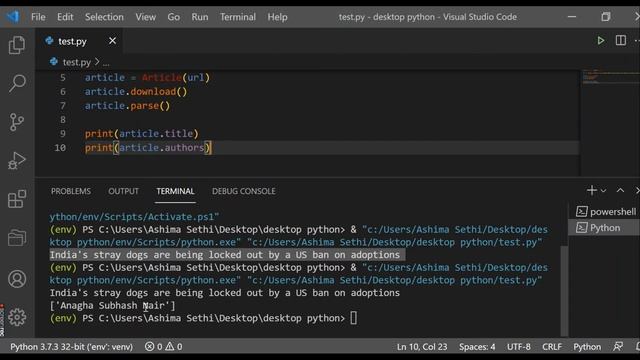Click highlighted terminal line India's stray dogs

(x=227, y=255)
